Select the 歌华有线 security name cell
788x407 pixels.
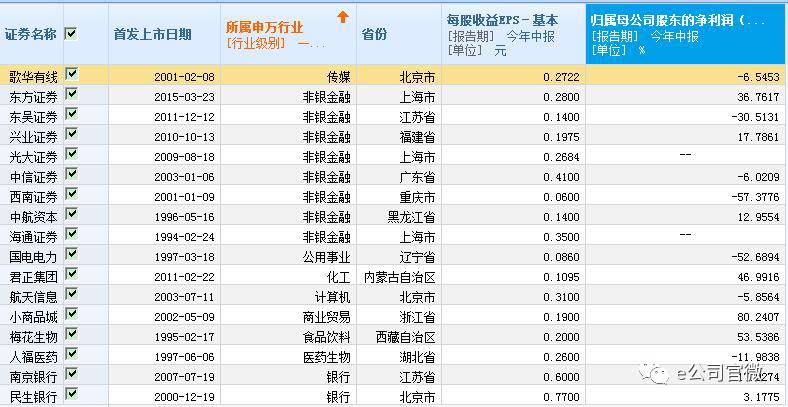(32, 77)
